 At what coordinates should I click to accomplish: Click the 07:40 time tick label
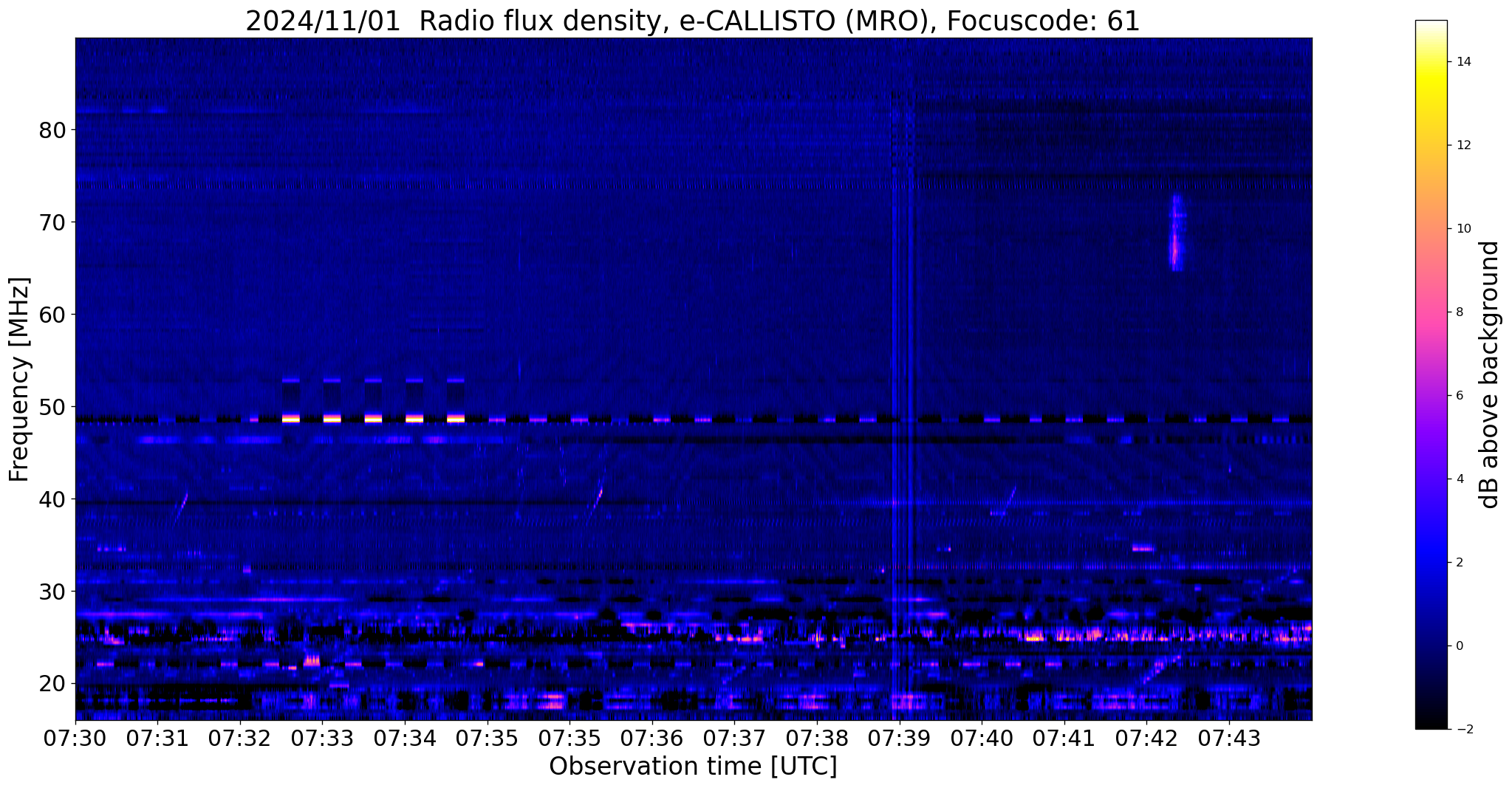coord(982,738)
